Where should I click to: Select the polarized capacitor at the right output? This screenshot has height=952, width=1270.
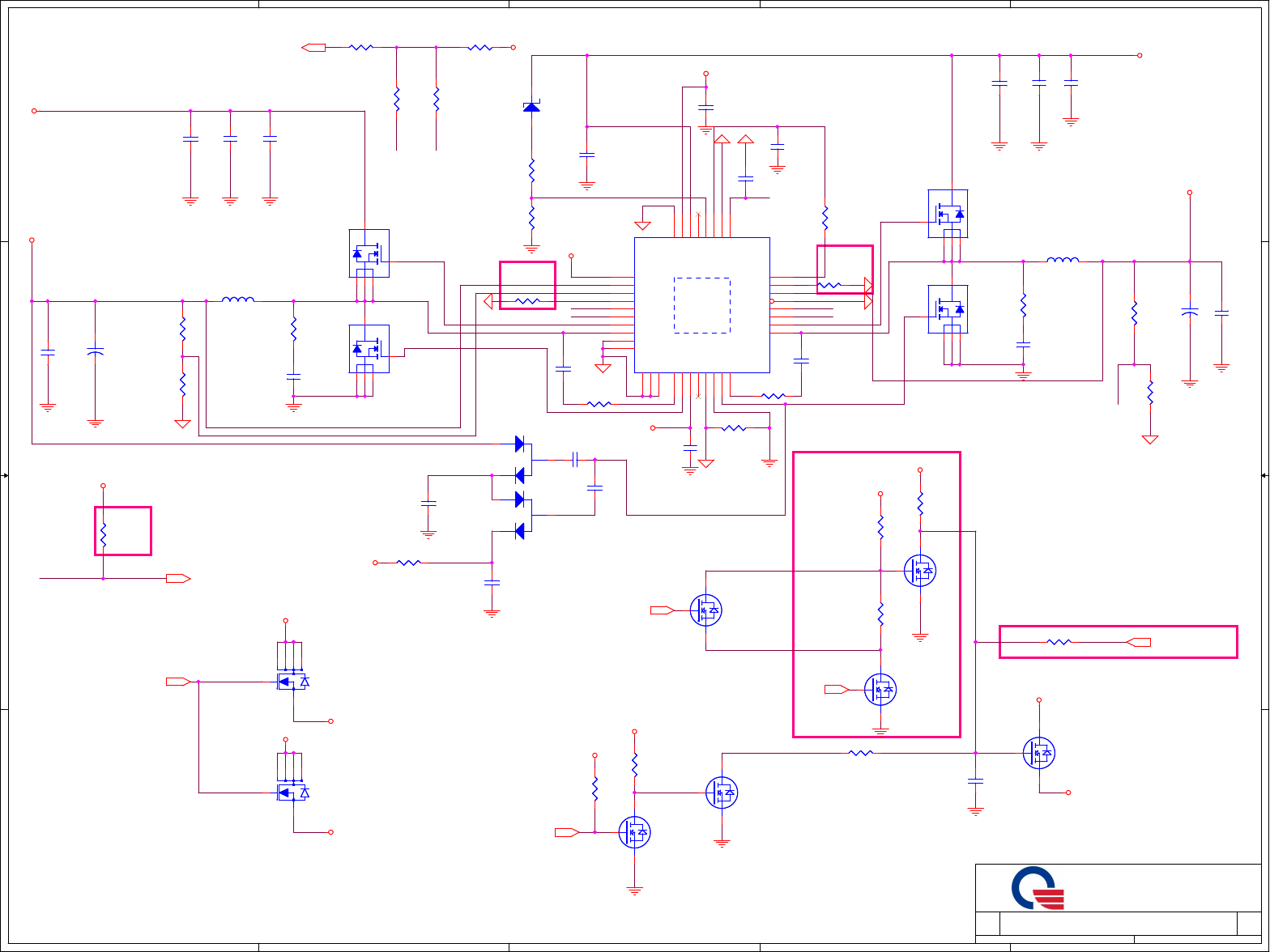(x=1189, y=312)
